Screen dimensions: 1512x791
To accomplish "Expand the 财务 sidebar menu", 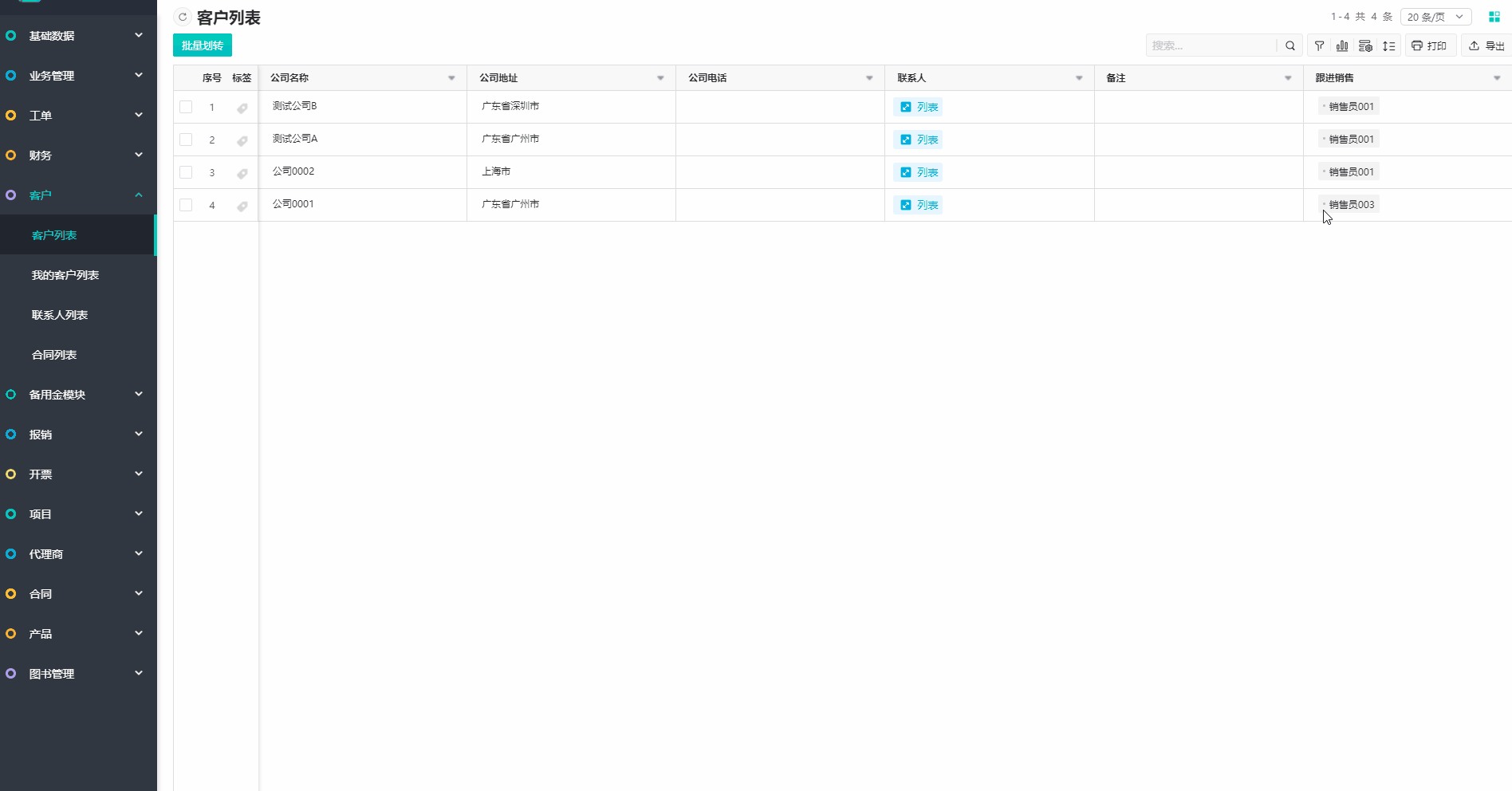I will (78, 155).
